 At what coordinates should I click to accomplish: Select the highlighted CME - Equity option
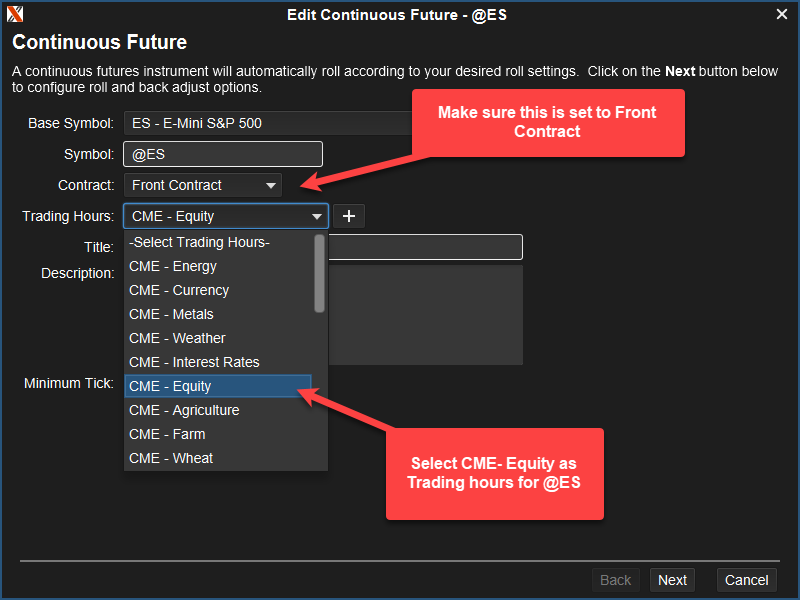170,386
